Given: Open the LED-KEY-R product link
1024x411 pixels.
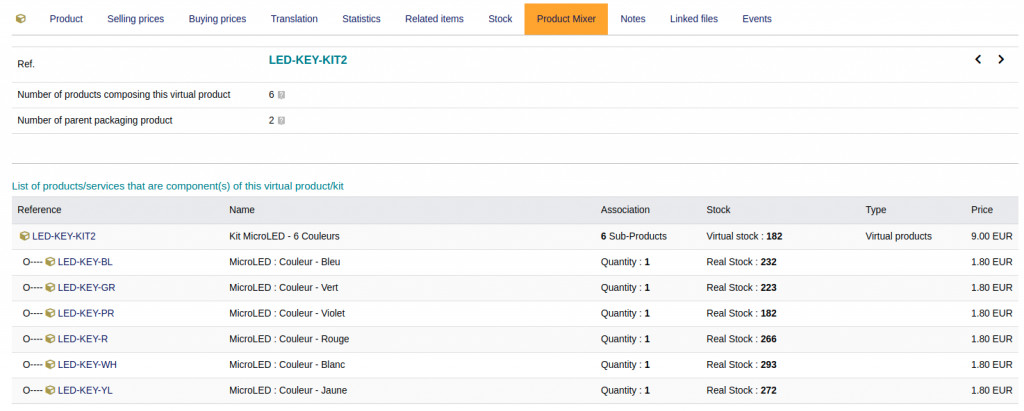Looking at the screenshot, I should (82, 339).
